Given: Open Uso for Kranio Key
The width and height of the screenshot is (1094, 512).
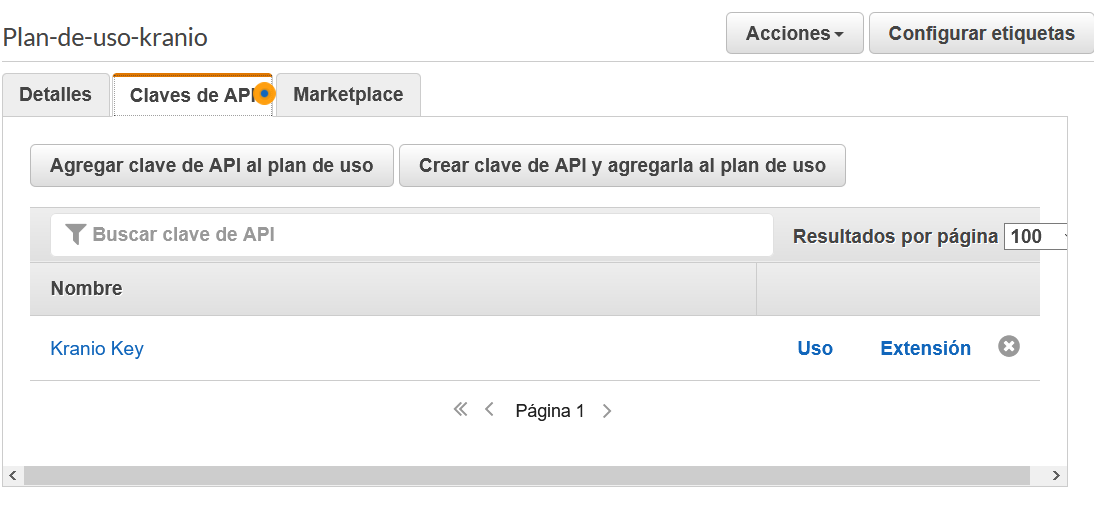Looking at the screenshot, I should 815,349.
